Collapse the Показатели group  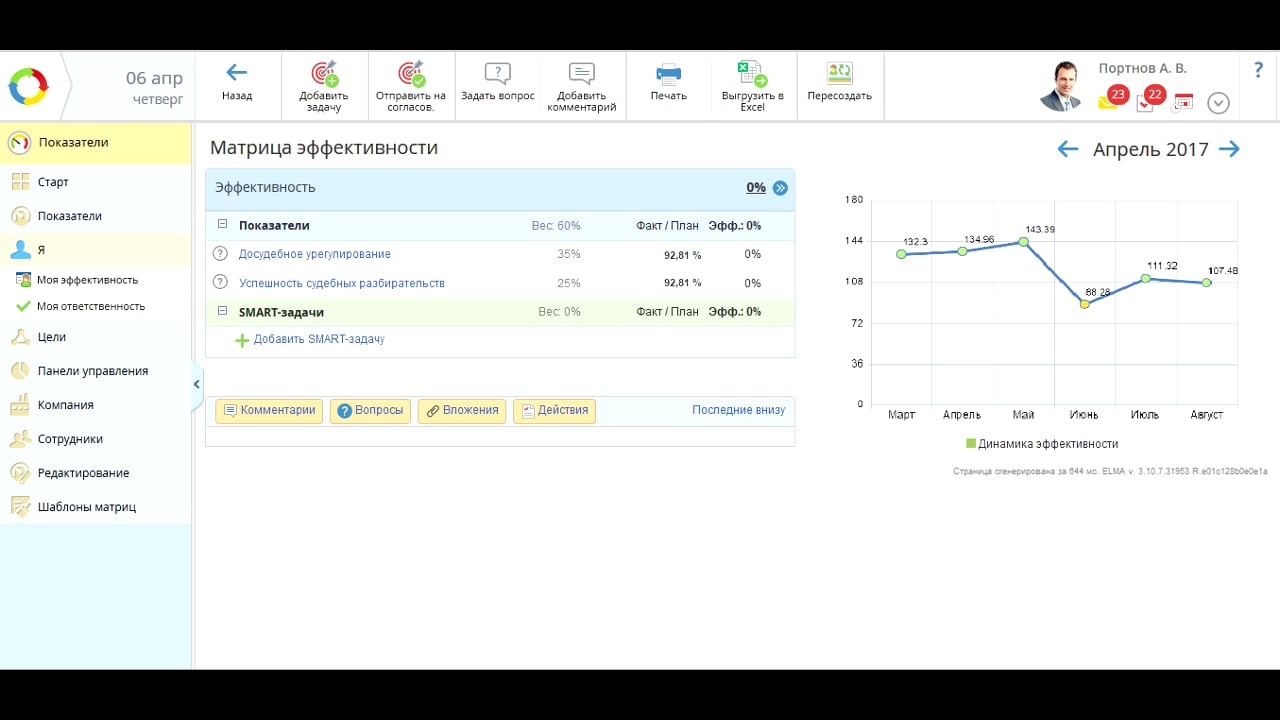(223, 225)
